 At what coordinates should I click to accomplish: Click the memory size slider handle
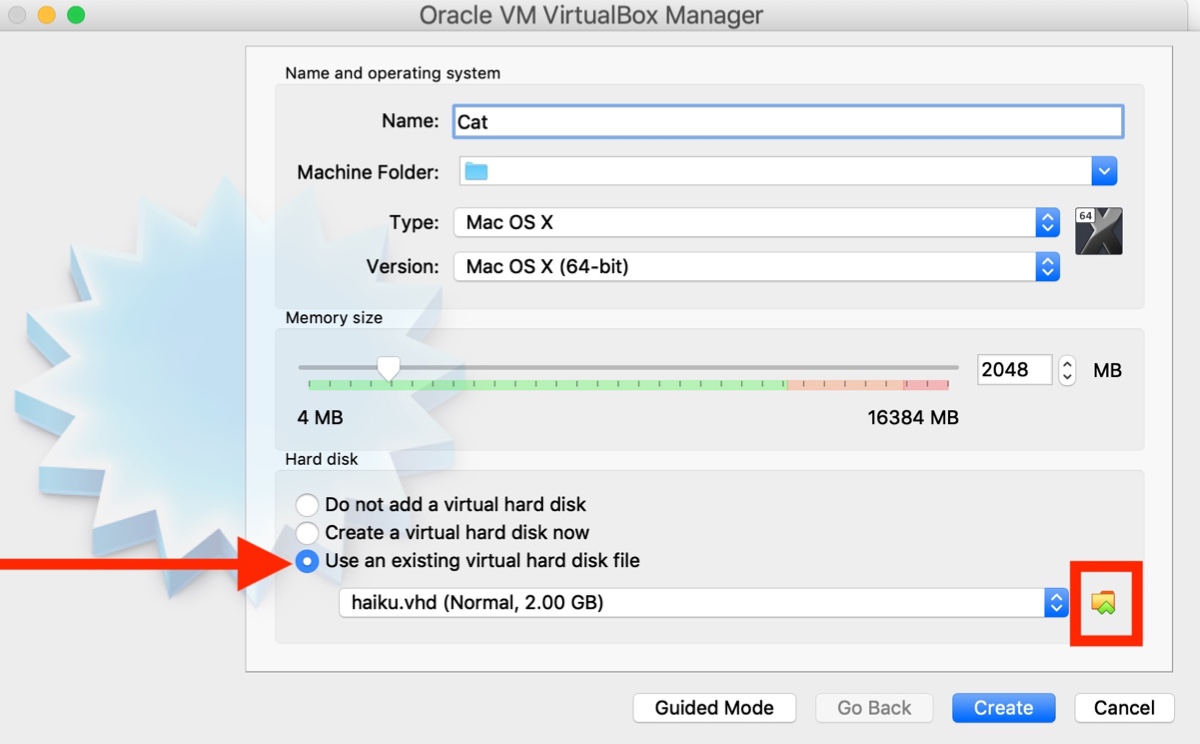(388, 369)
